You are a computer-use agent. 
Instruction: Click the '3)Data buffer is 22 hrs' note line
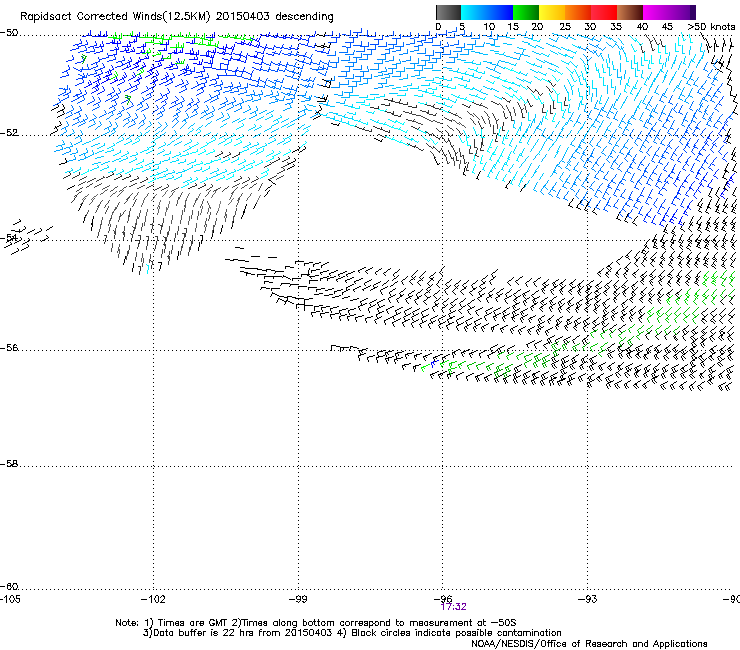pos(352,633)
